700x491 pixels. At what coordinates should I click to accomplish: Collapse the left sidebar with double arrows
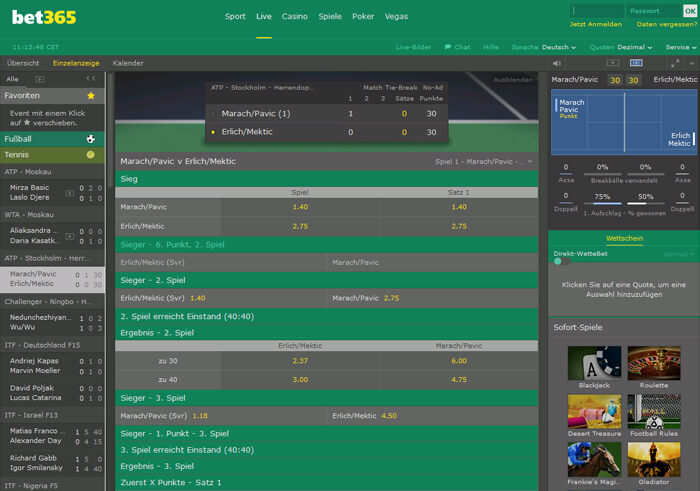[x=91, y=79]
